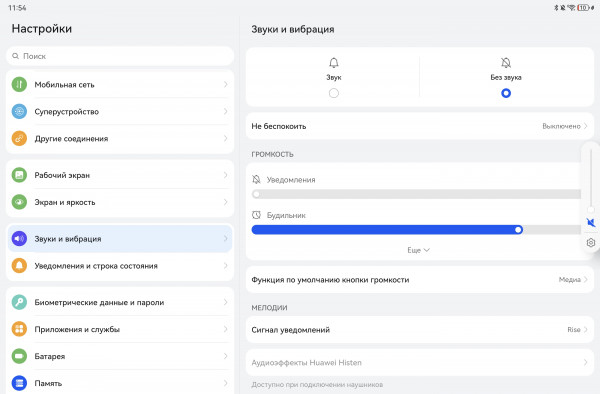Click the Батарея green battery icon
Image resolution: width=600 pixels, height=394 pixels.
click(x=19, y=356)
